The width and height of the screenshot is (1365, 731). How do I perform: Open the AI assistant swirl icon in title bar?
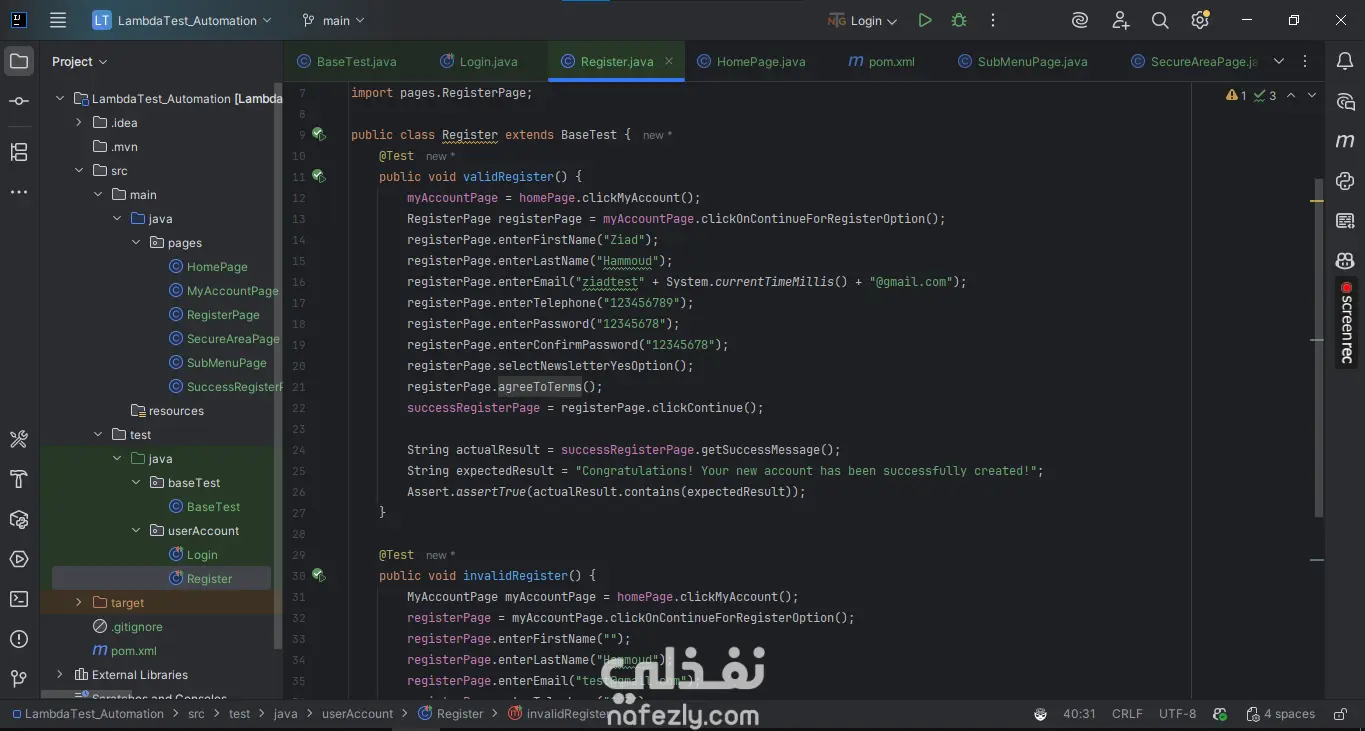point(1080,20)
